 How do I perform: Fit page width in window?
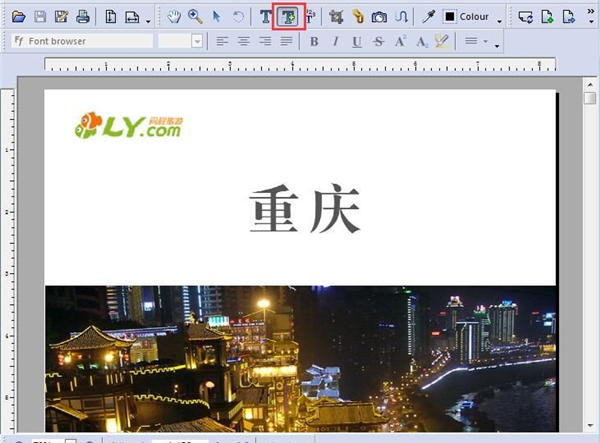click(132, 17)
